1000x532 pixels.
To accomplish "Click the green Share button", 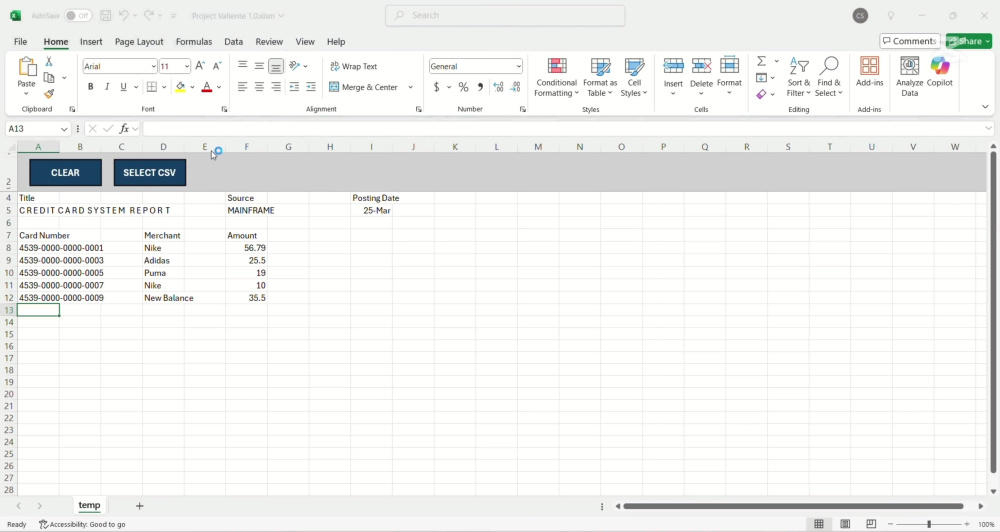I will 969,41.
